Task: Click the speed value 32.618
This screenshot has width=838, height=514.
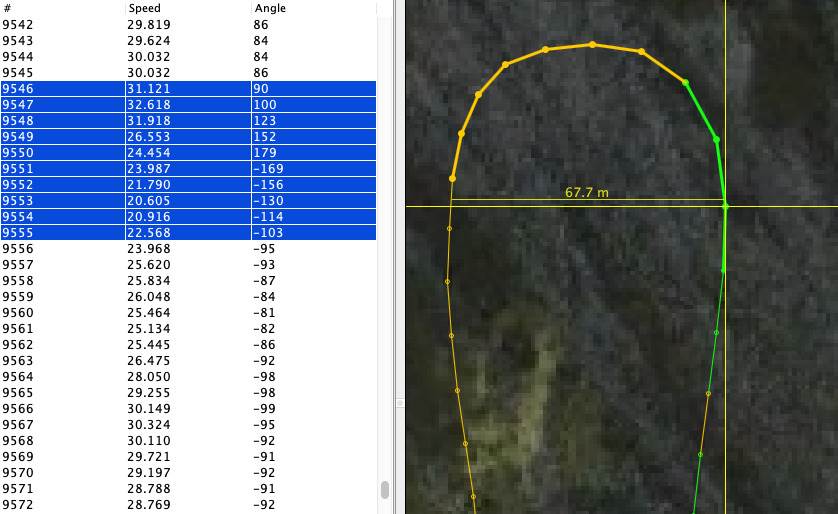Action: pos(149,105)
